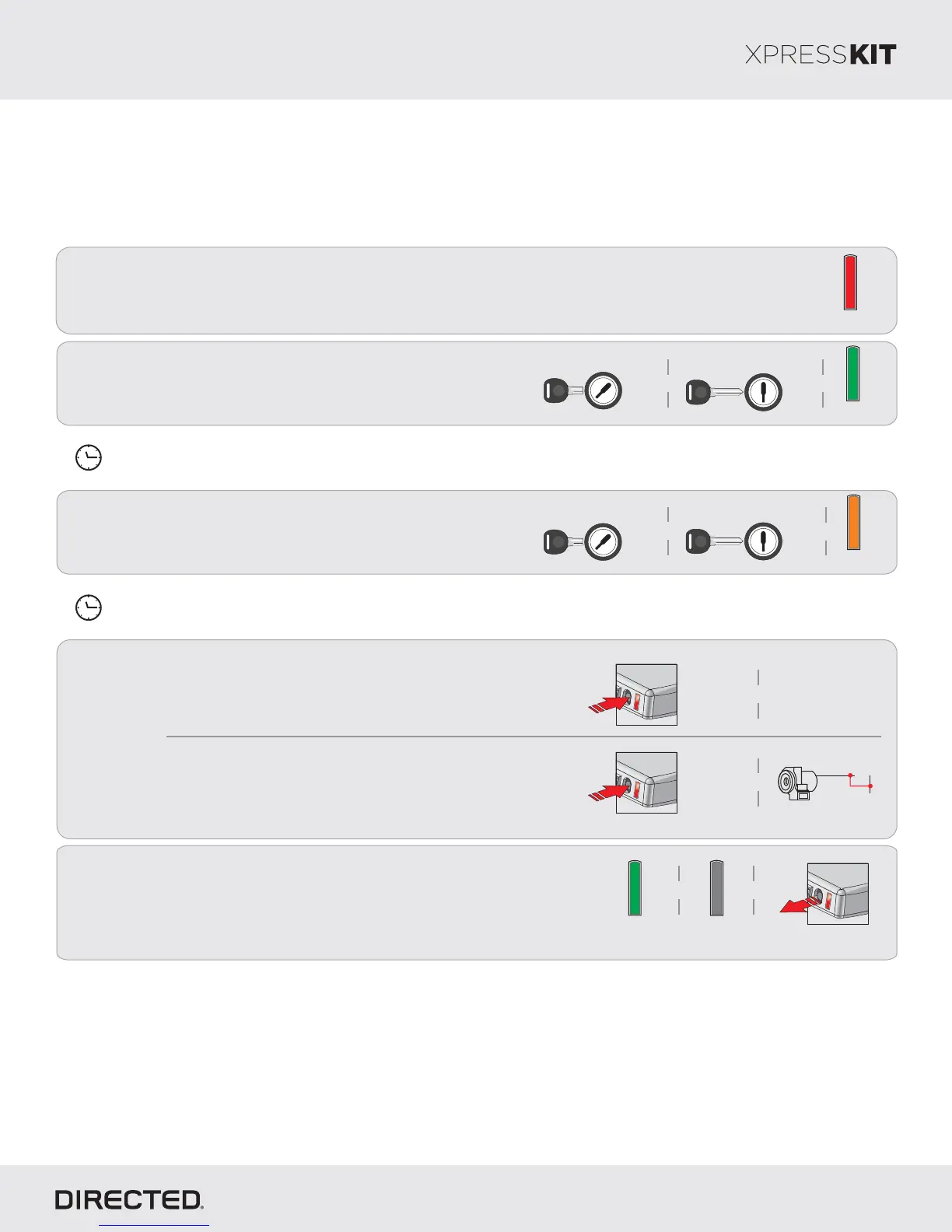Click the clock icon below the orange LED panel

(89, 607)
